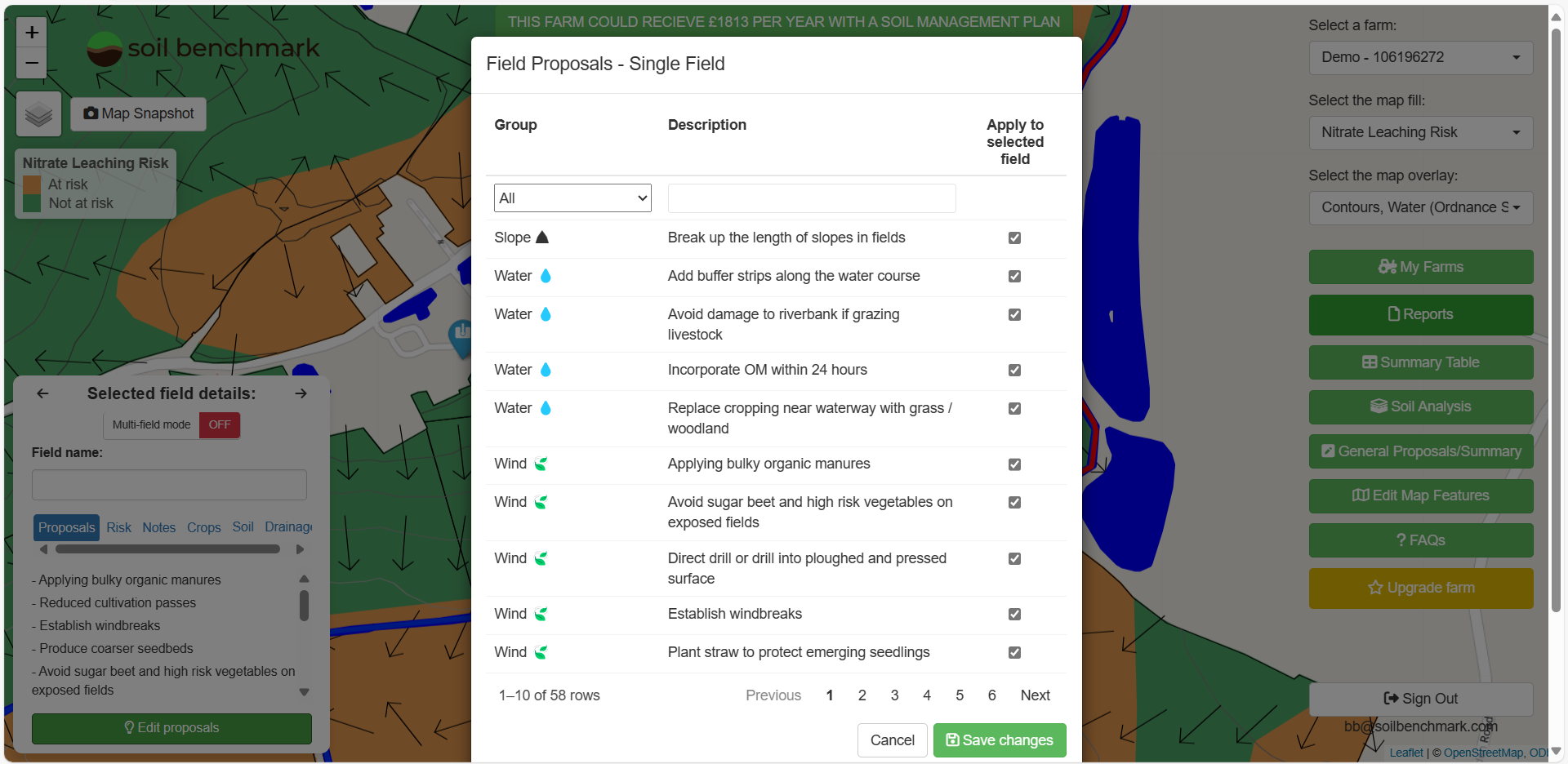The width and height of the screenshot is (1568, 764).
Task: Change the map fill from Nitrate Leaching Risk
Action: [1420, 132]
